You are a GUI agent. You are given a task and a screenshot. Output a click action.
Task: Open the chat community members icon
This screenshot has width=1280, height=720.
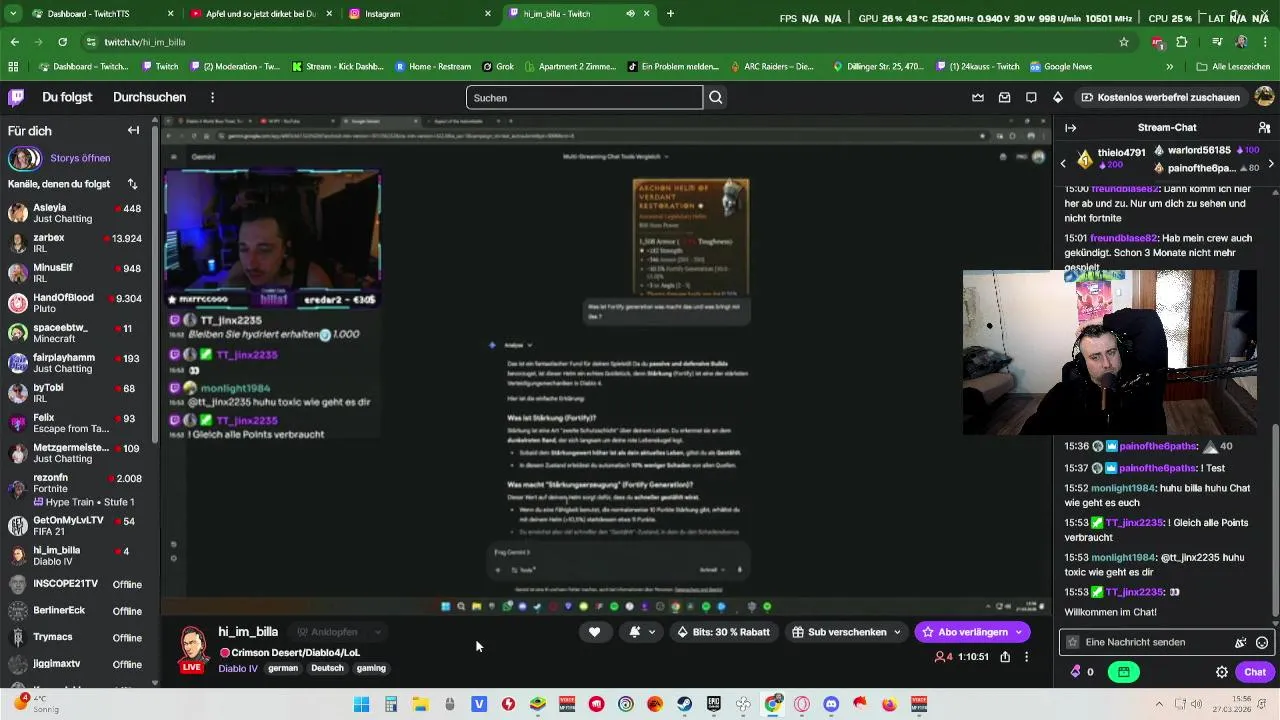[x=1264, y=128]
